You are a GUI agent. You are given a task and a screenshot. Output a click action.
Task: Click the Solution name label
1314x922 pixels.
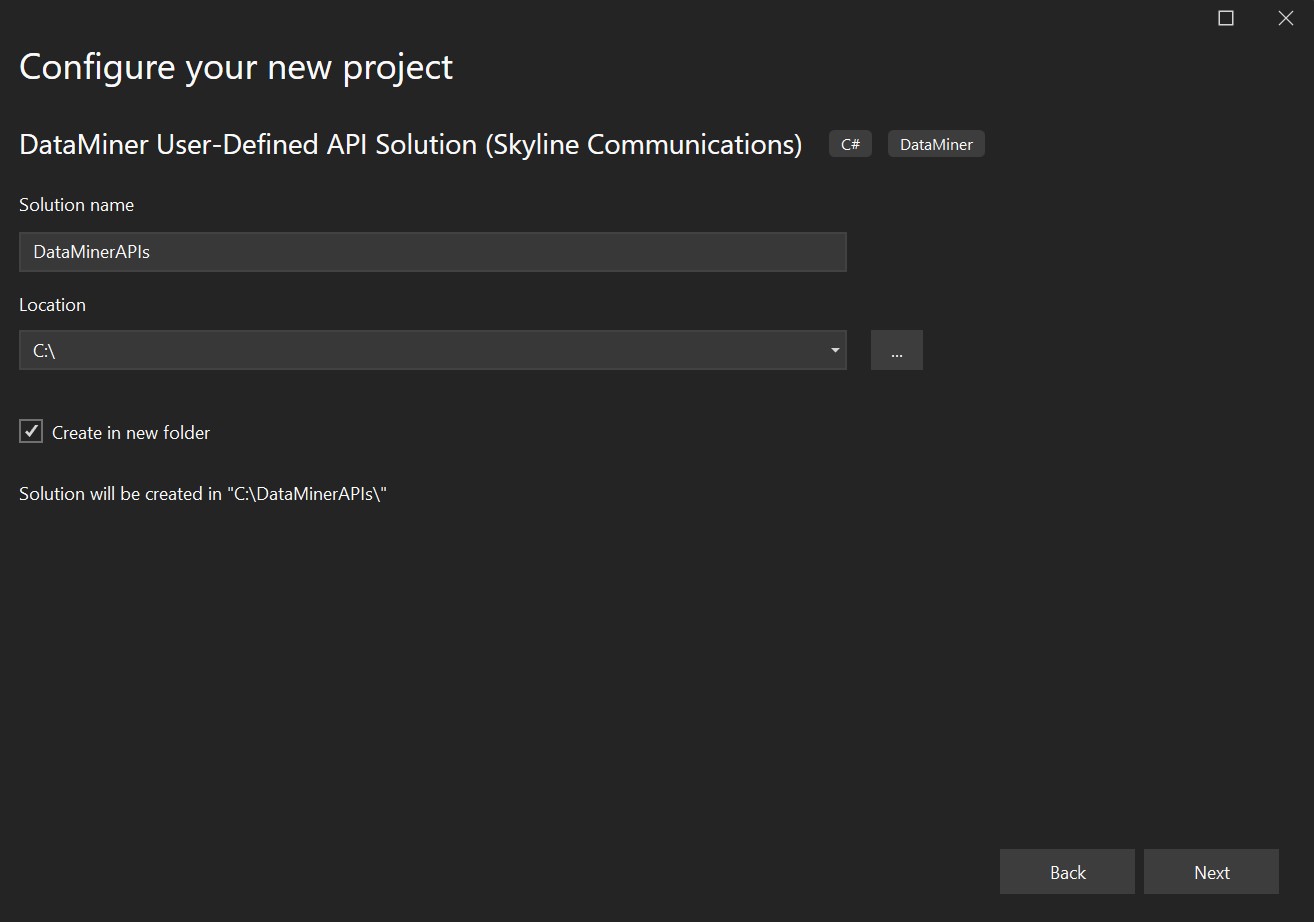(76, 205)
